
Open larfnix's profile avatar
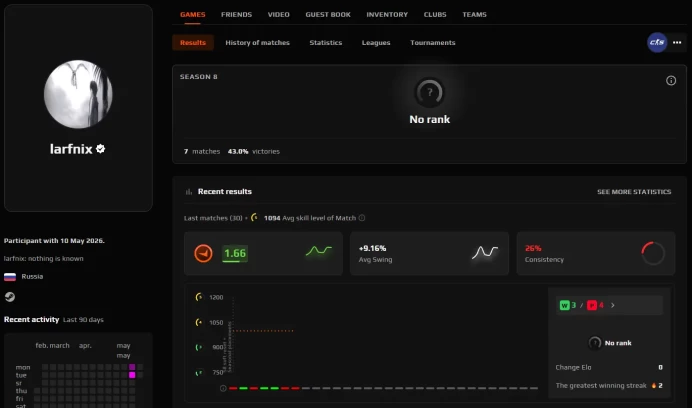pos(78,94)
